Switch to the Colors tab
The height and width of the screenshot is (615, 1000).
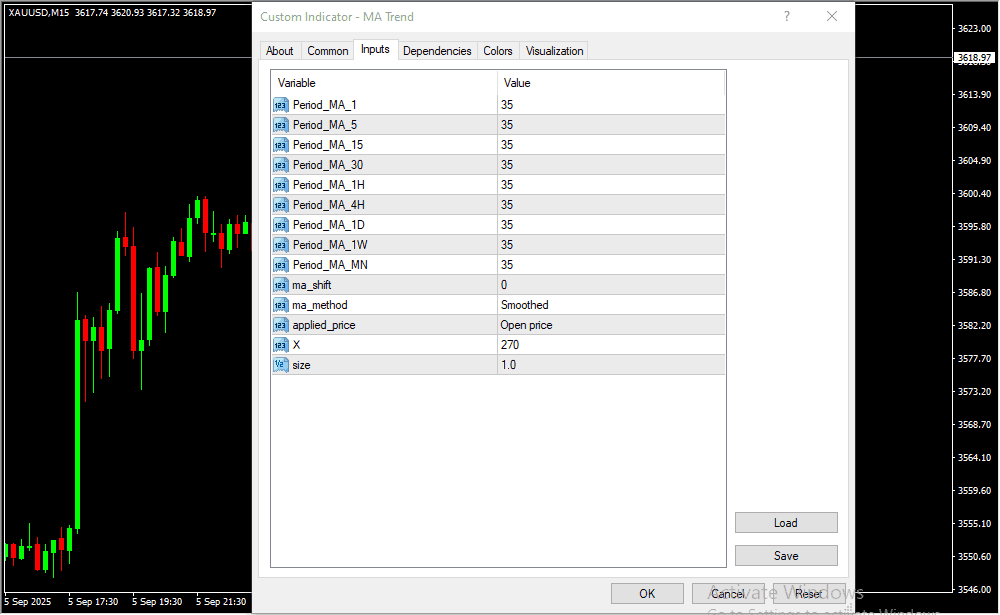coord(497,51)
